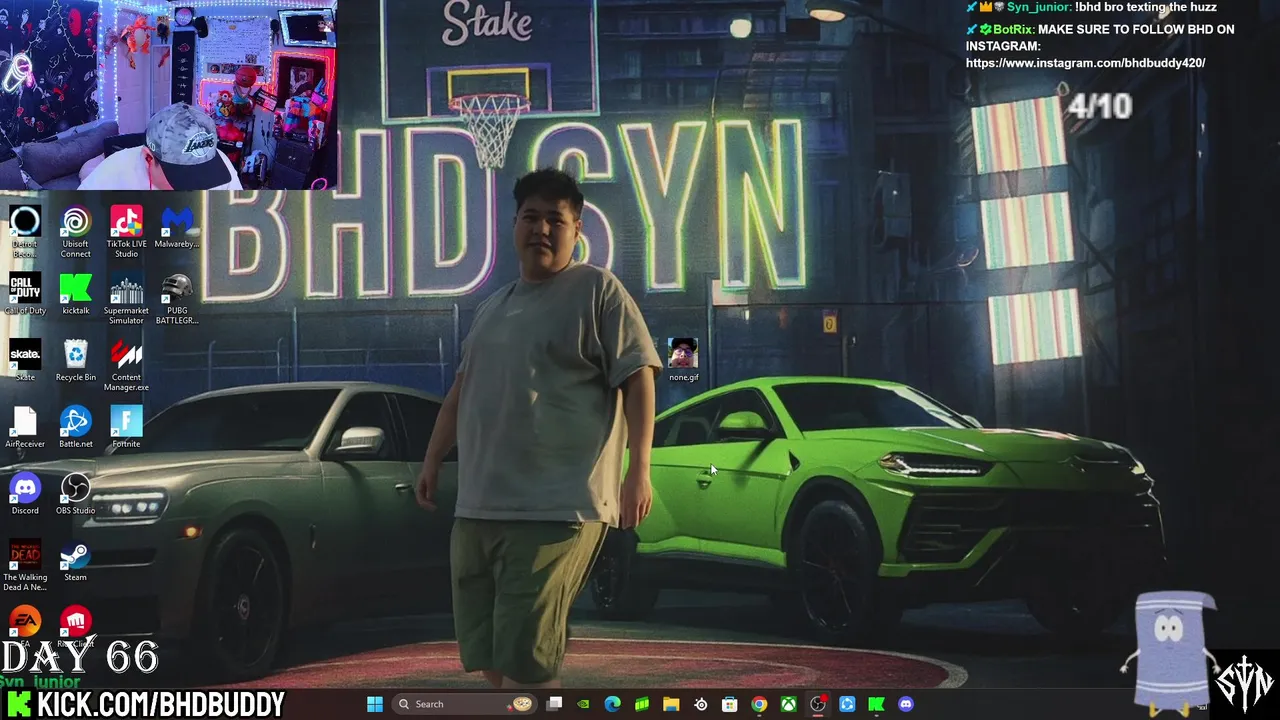Open SteelSeries app in the taskbar

[x=701, y=704]
